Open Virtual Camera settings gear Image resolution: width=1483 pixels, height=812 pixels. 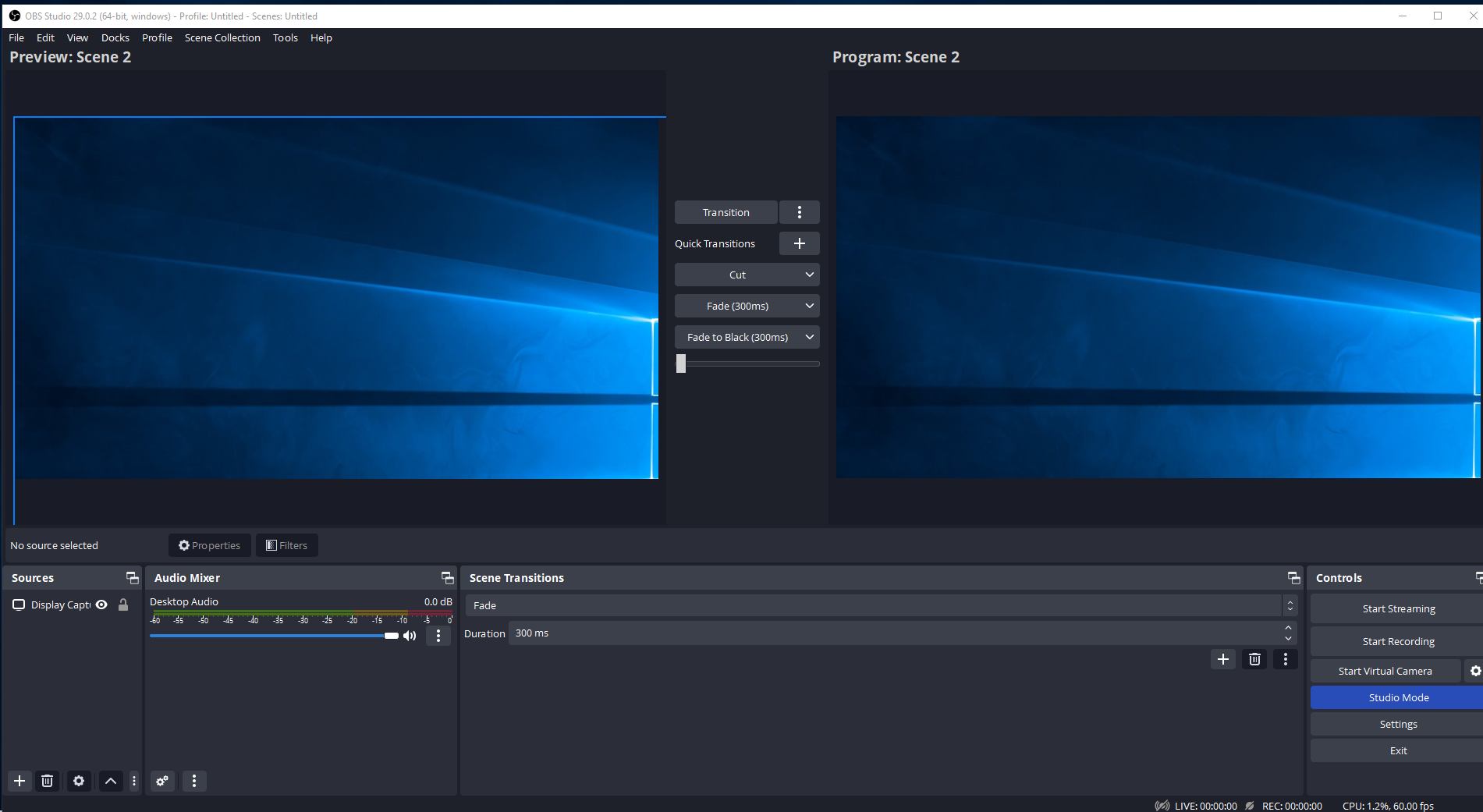pos(1474,671)
